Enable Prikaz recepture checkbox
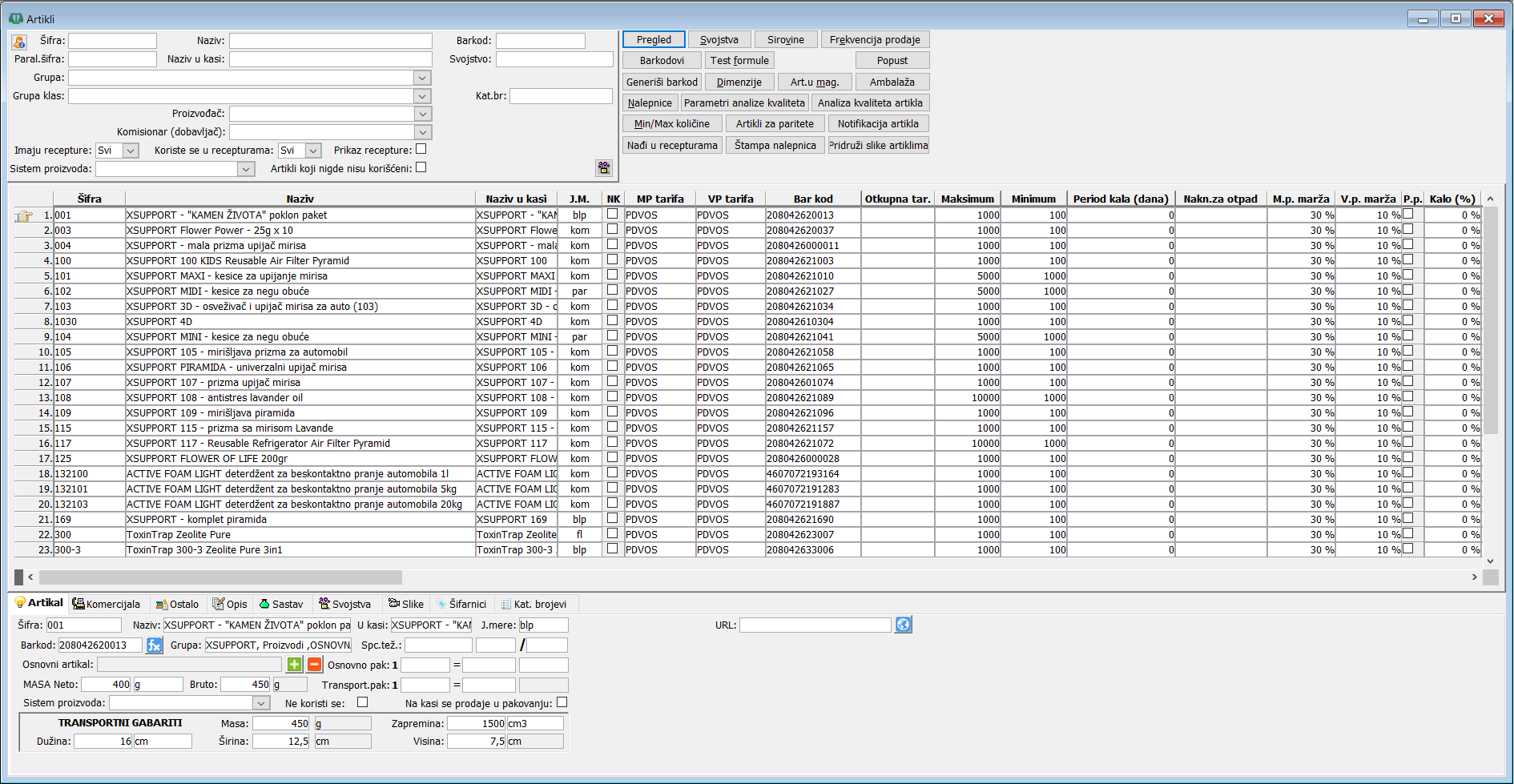The image size is (1514, 784). pos(421,149)
